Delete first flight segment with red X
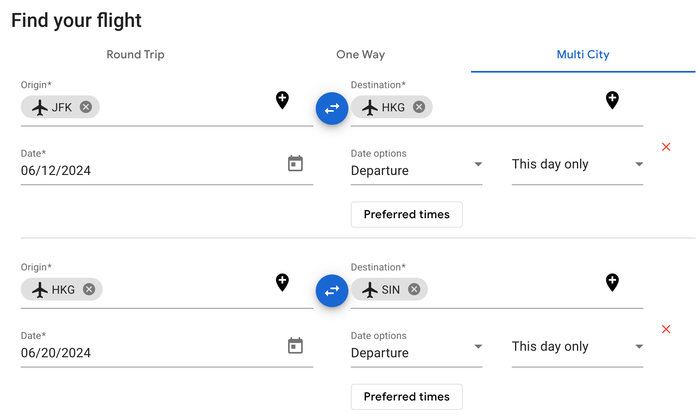 666,147
